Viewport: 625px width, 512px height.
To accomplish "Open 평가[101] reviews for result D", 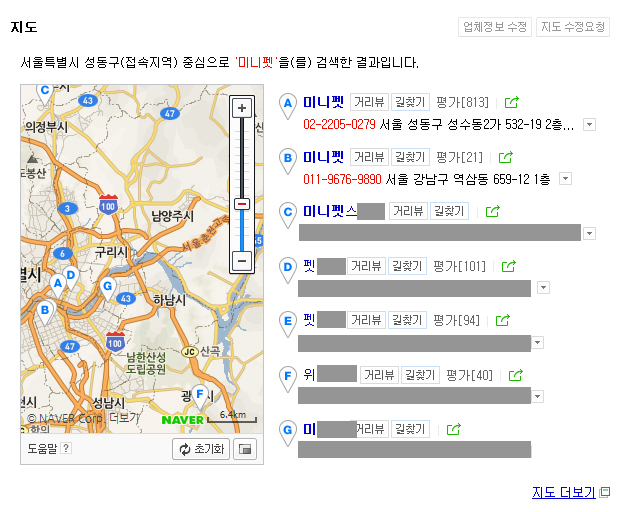I will click(459, 266).
